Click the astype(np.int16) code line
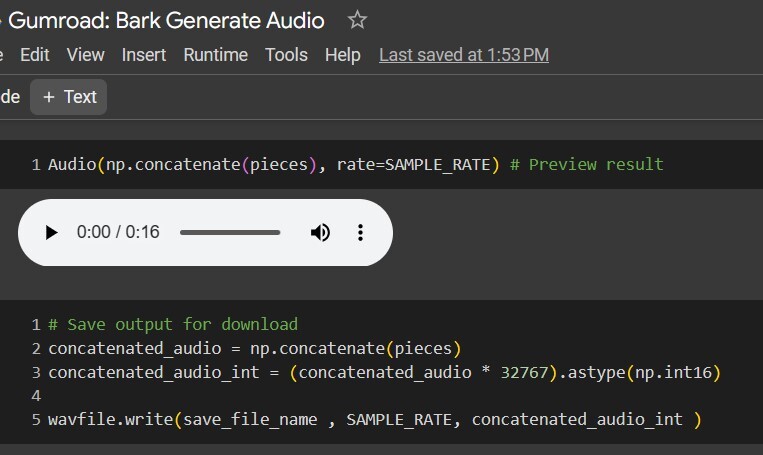 coord(384,372)
